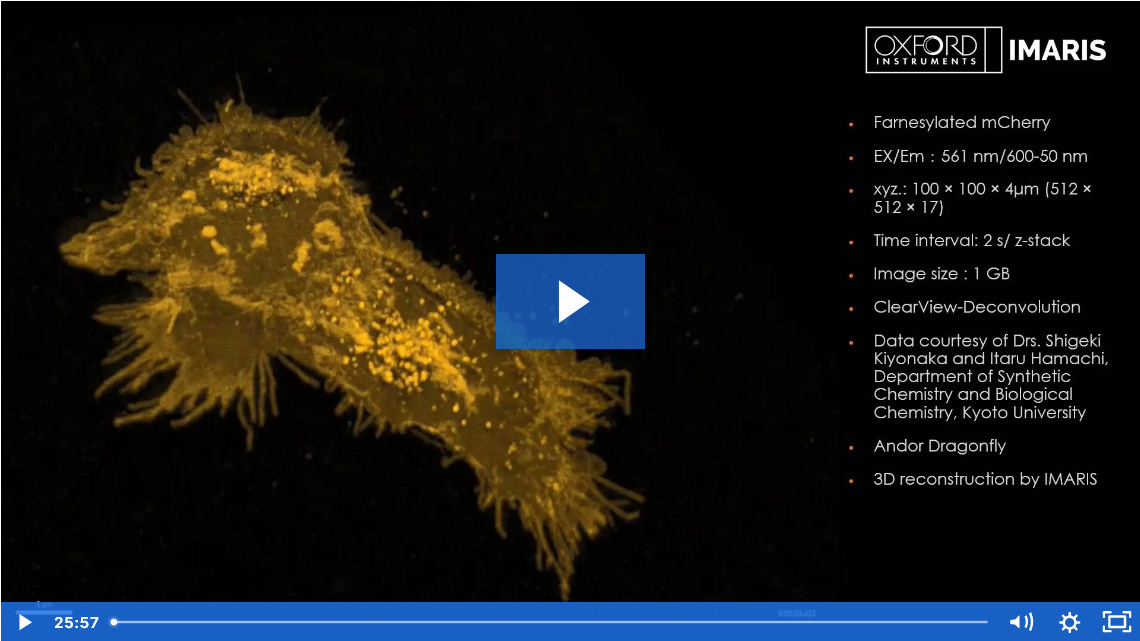Click the progress bar playhead dot
1140x641 pixels.
114,622
